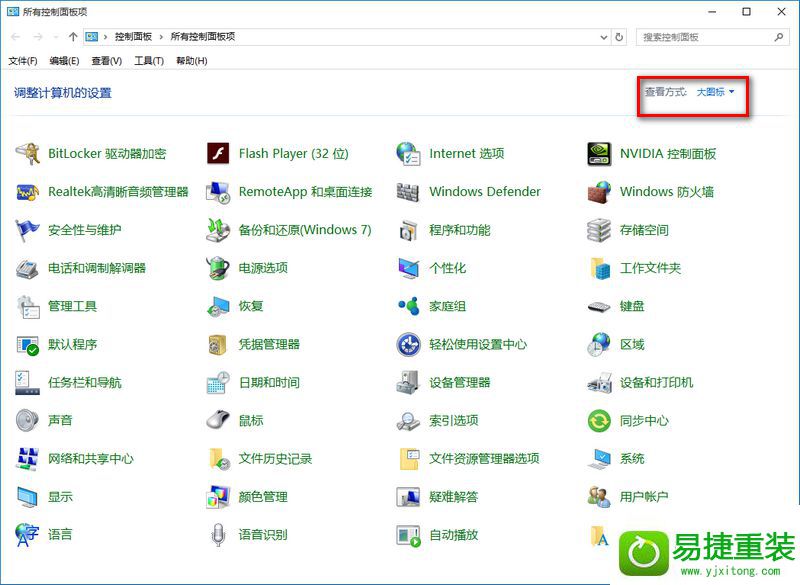Open the 用户帐户 link
Screen dimensions: 800x585
point(644,497)
